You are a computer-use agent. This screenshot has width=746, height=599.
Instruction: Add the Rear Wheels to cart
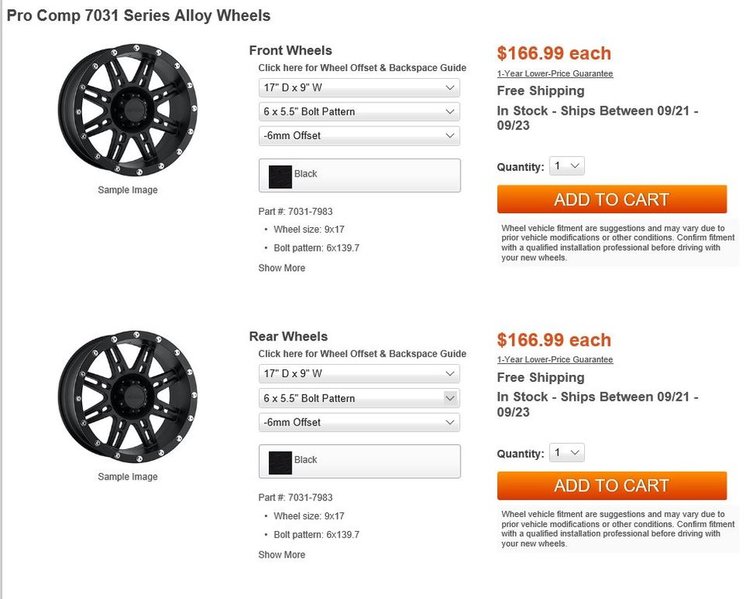click(612, 486)
